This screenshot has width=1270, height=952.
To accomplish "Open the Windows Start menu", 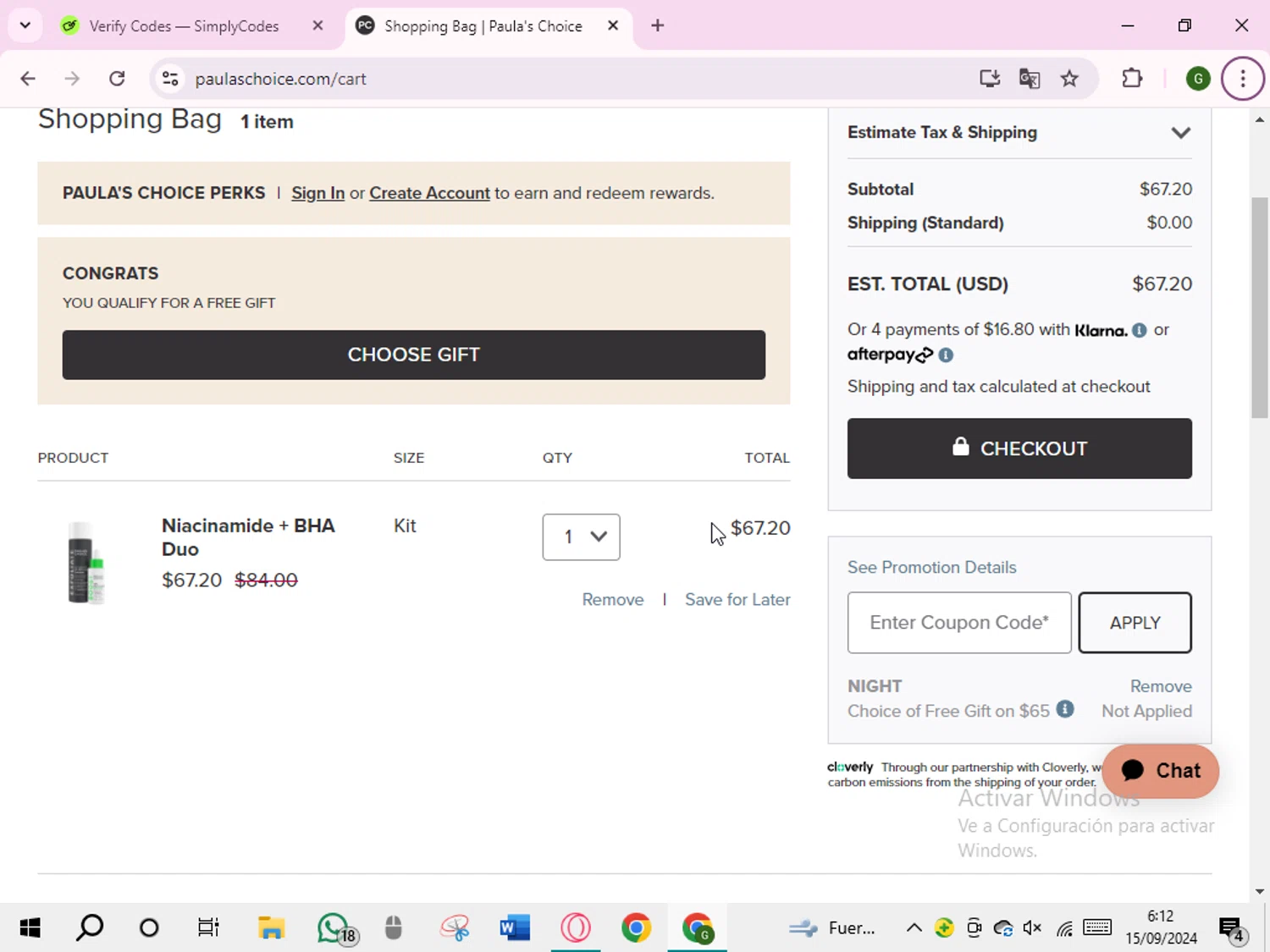I will point(30,928).
